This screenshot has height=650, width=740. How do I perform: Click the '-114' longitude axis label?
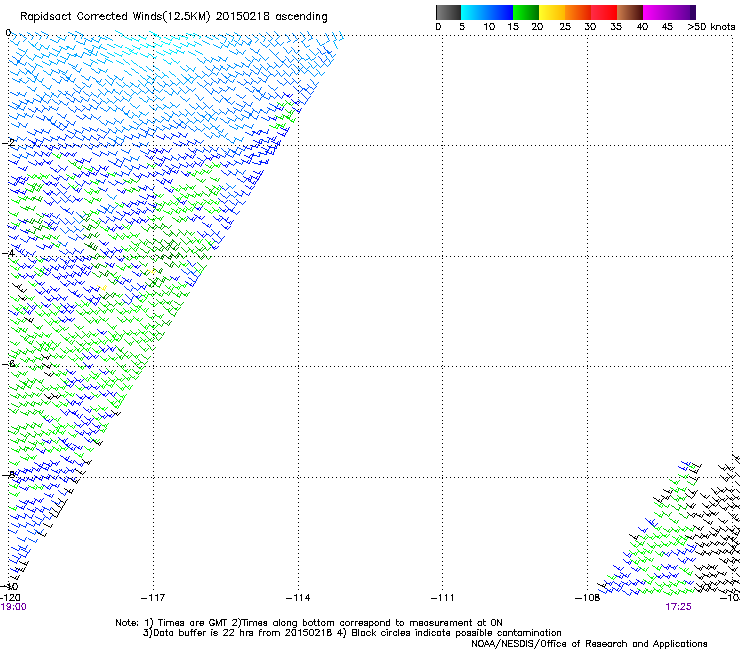point(298,598)
